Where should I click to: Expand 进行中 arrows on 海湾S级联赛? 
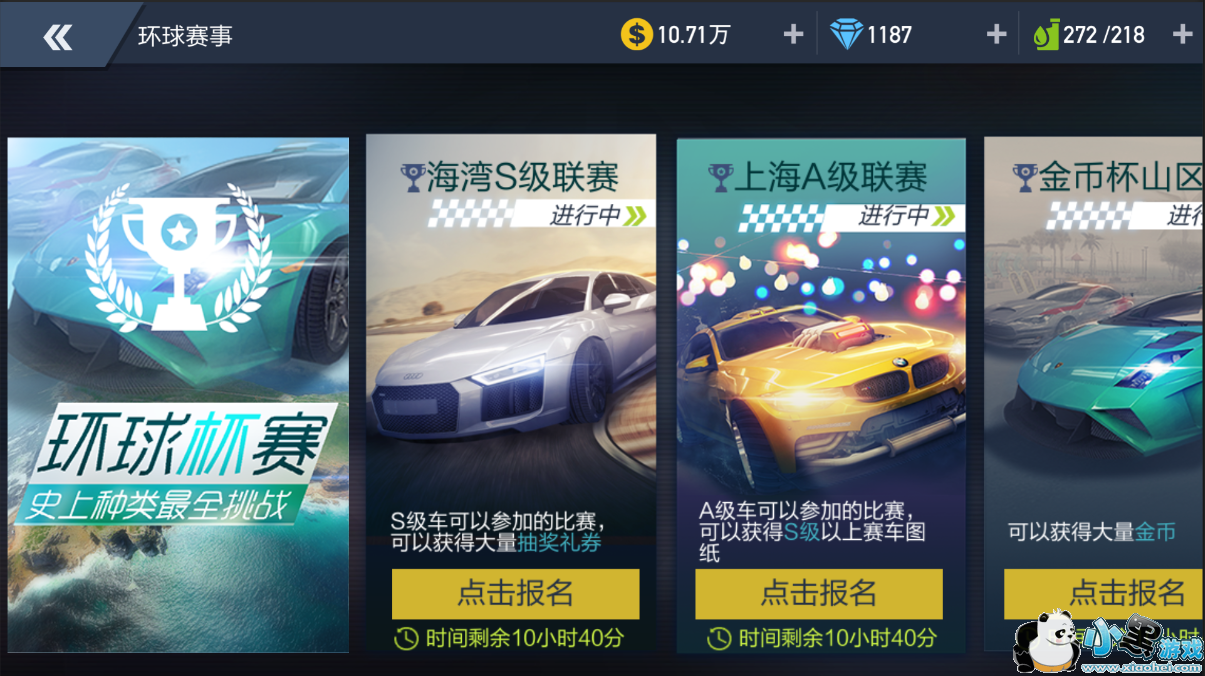tap(636, 215)
